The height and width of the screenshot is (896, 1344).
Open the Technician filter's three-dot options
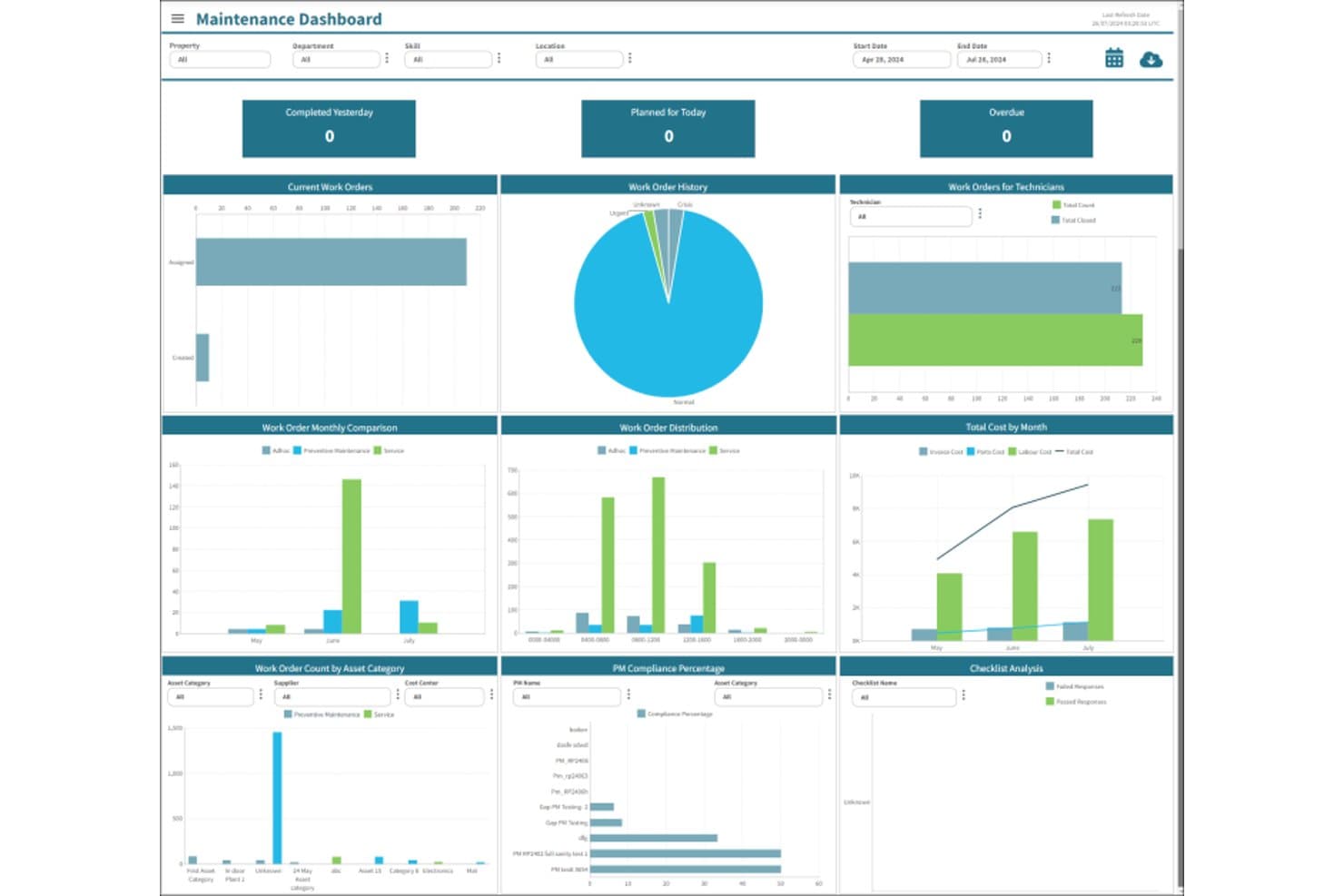[x=980, y=215]
